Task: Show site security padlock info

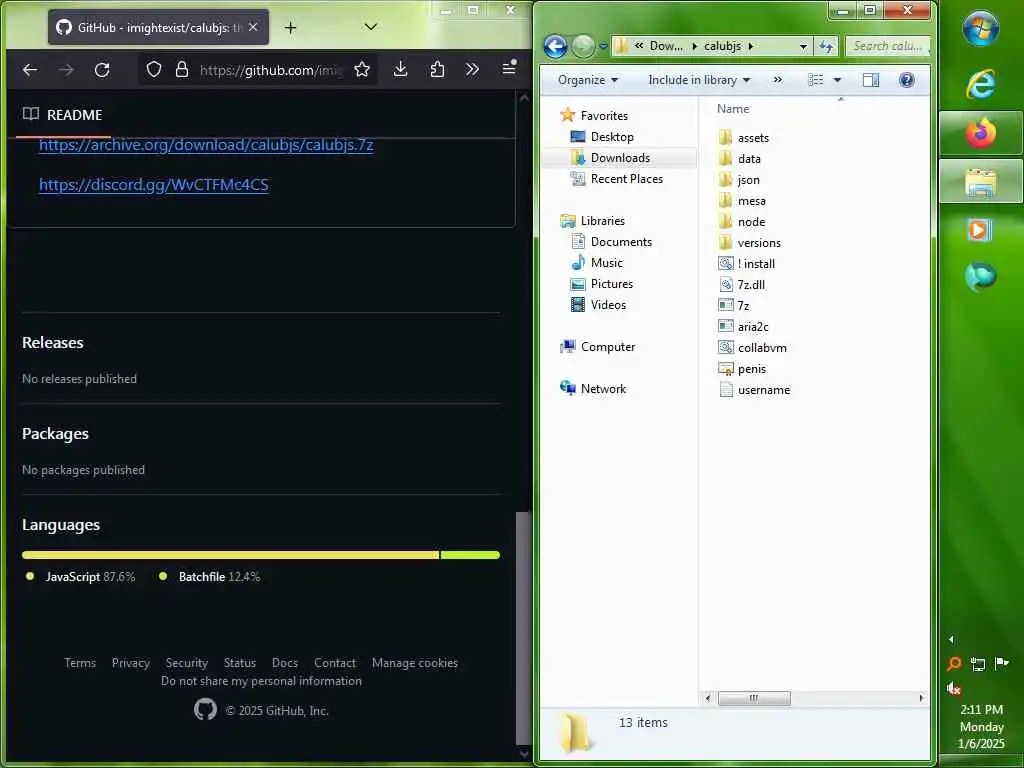Action: [x=182, y=70]
